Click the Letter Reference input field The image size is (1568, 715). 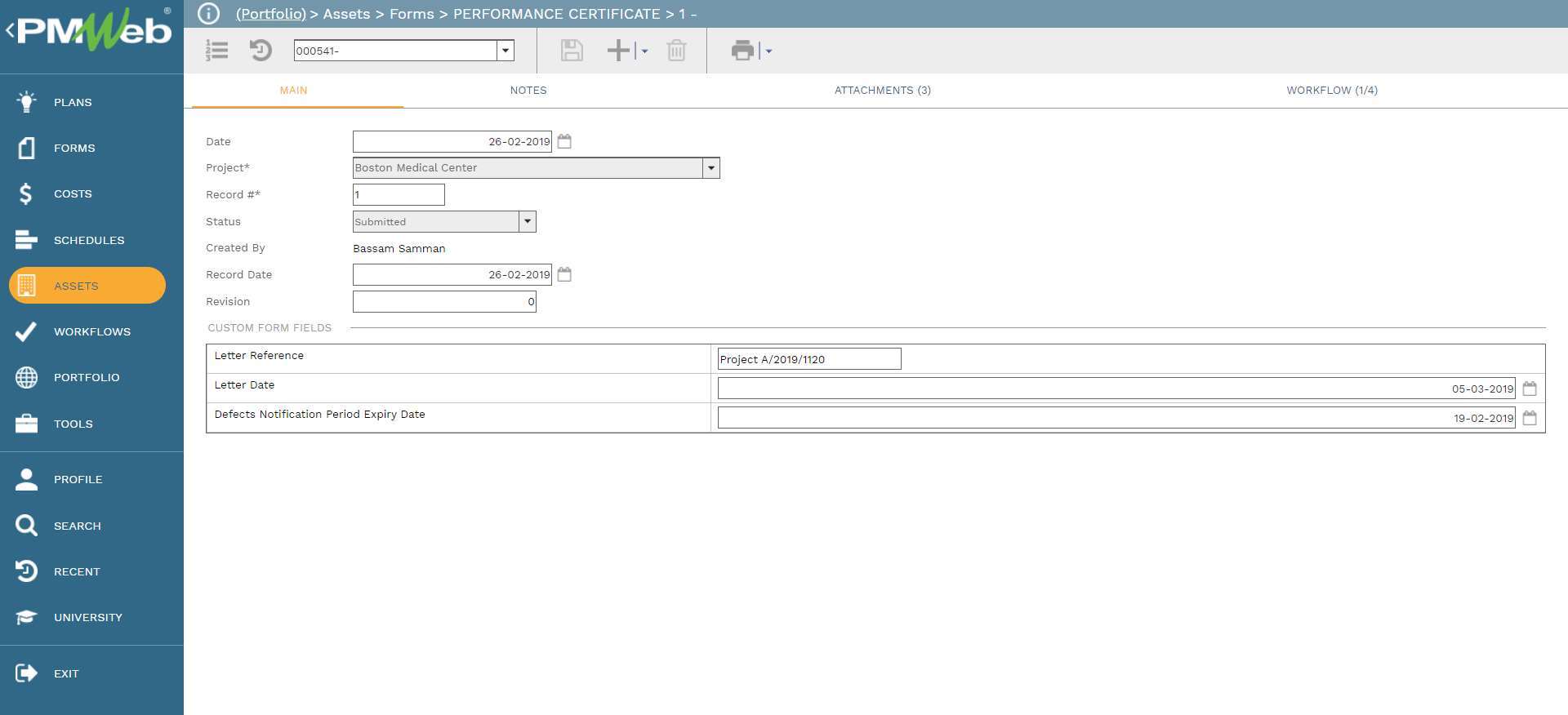pyautogui.click(x=809, y=359)
